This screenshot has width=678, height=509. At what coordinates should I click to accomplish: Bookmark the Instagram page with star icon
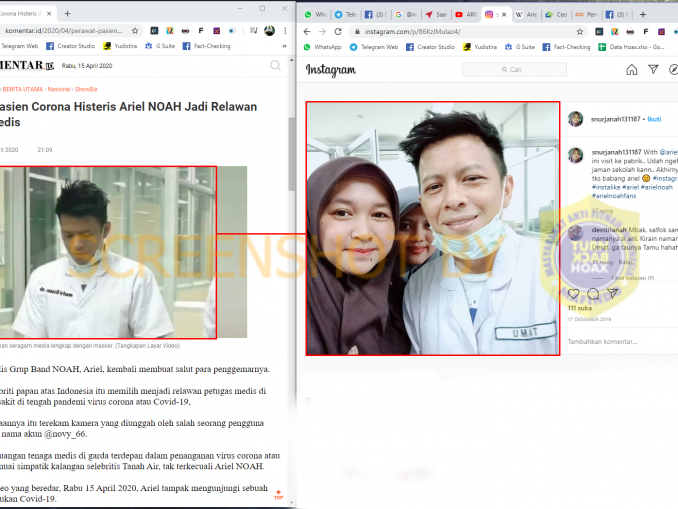(580, 32)
